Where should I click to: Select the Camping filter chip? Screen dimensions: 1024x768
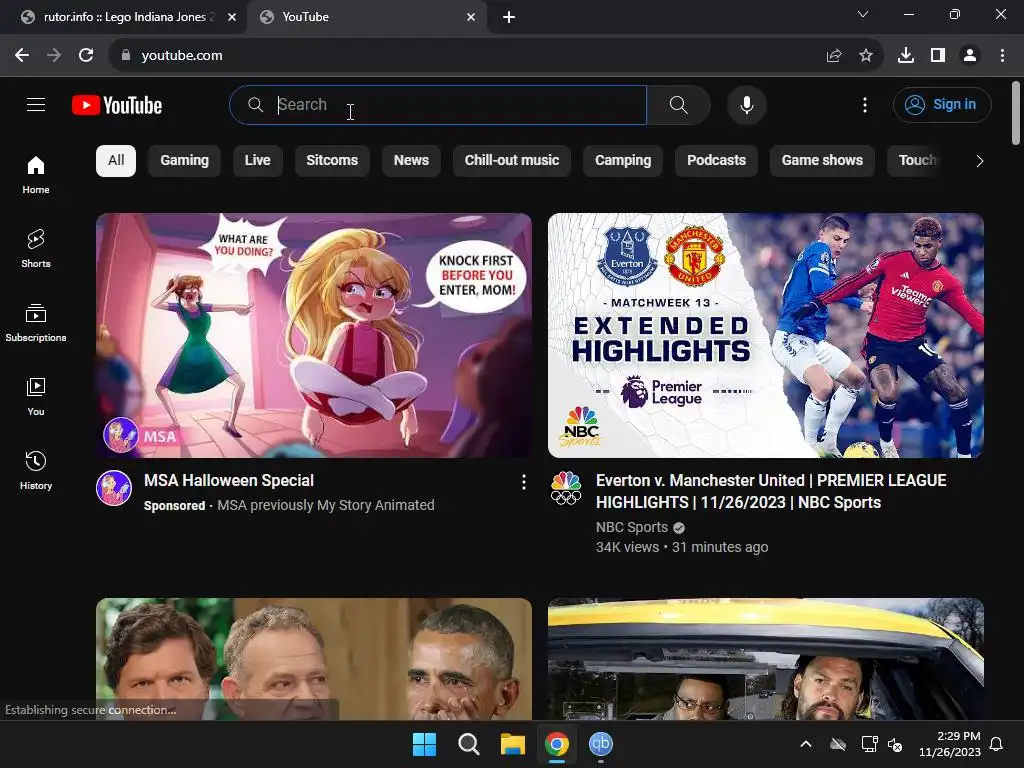pyautogui.click(x=623, y=161)
